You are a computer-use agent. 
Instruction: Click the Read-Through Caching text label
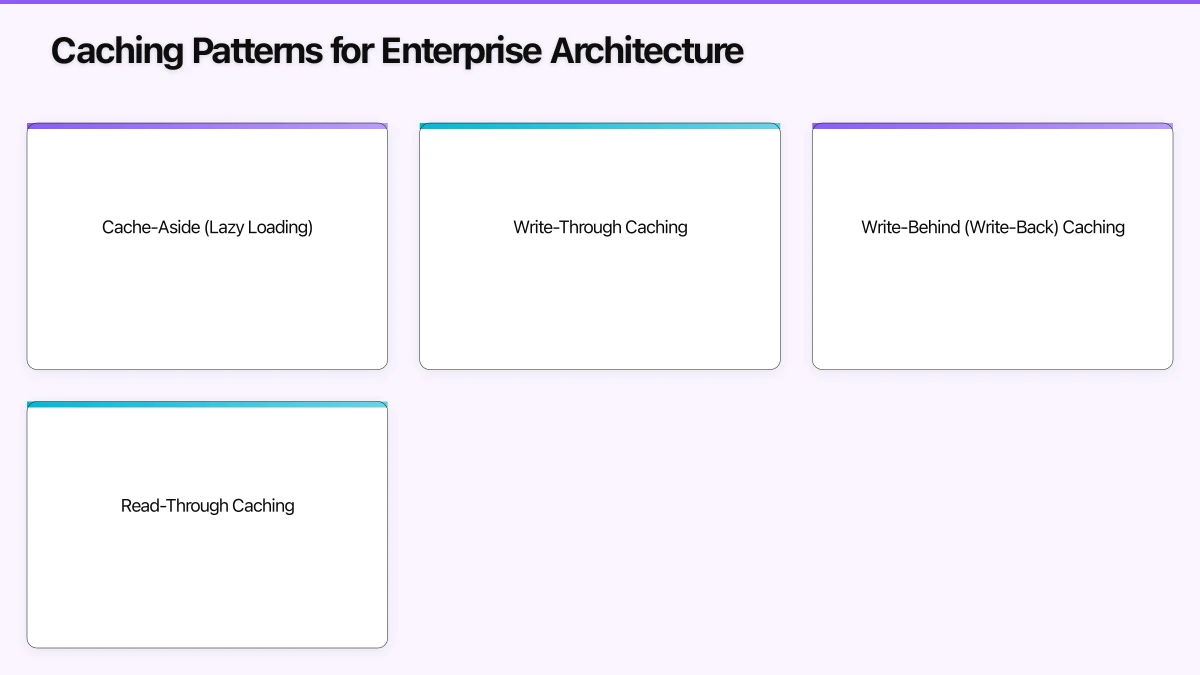pyautogui.click(x=207, y=506)
